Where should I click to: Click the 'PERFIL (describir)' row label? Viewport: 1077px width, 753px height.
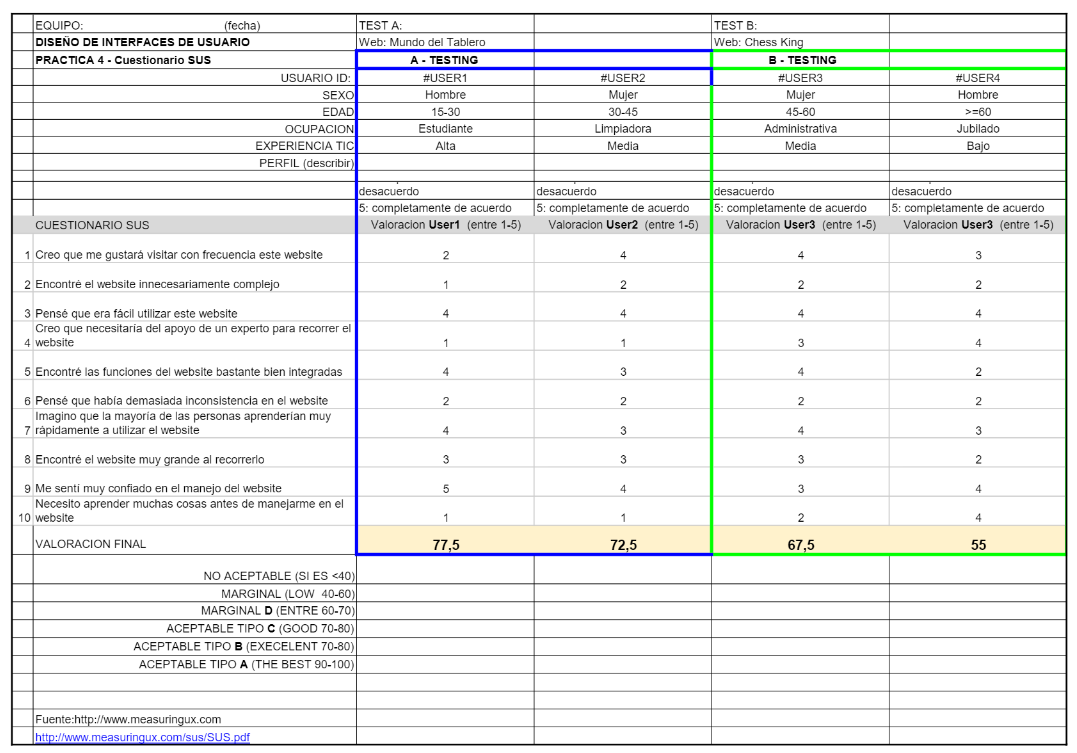306,163
